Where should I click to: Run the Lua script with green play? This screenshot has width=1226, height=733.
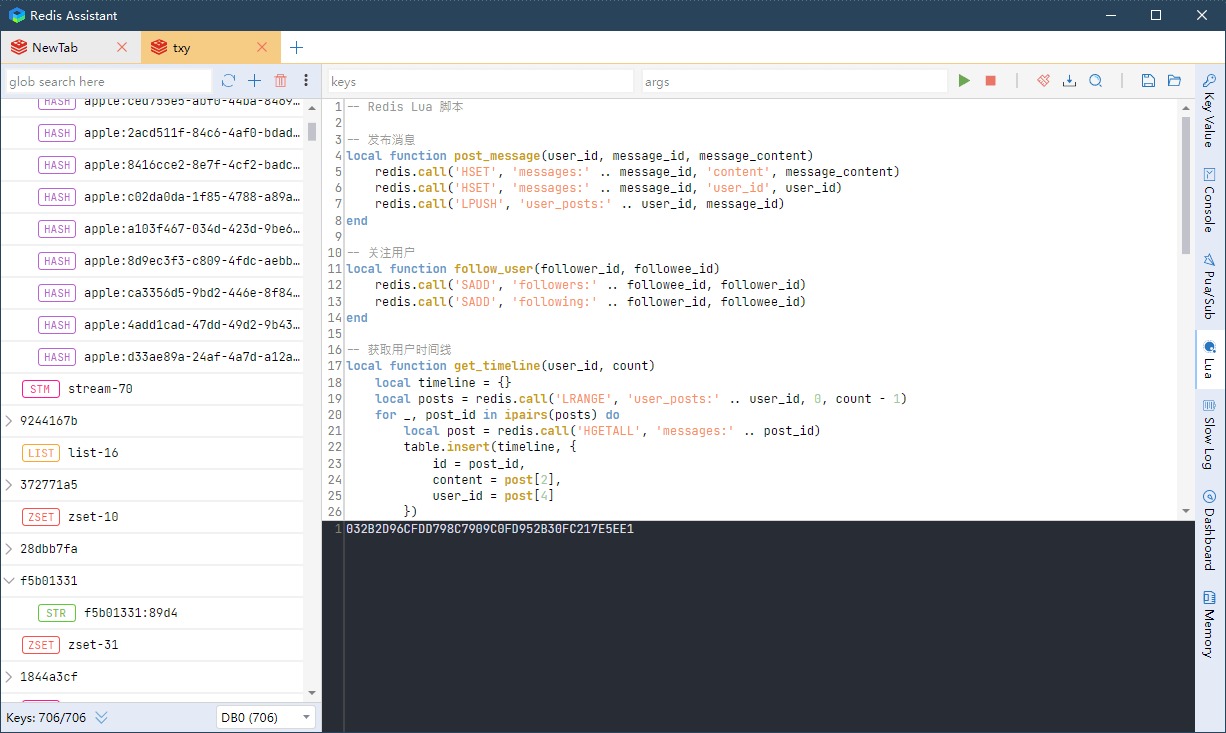pyautogui.click(x=963, y=80)
